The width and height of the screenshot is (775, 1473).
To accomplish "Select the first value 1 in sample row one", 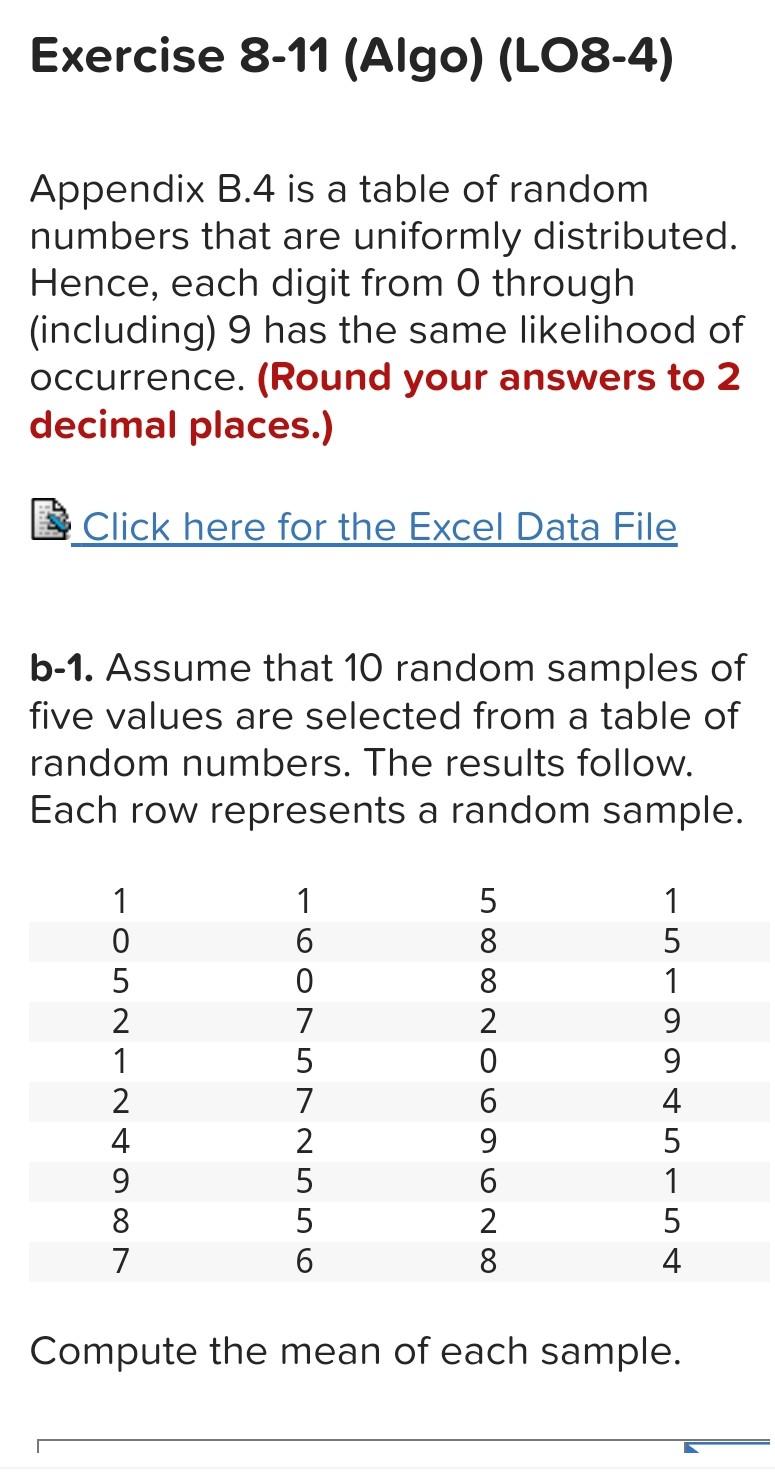I will [x=121, y=902].
